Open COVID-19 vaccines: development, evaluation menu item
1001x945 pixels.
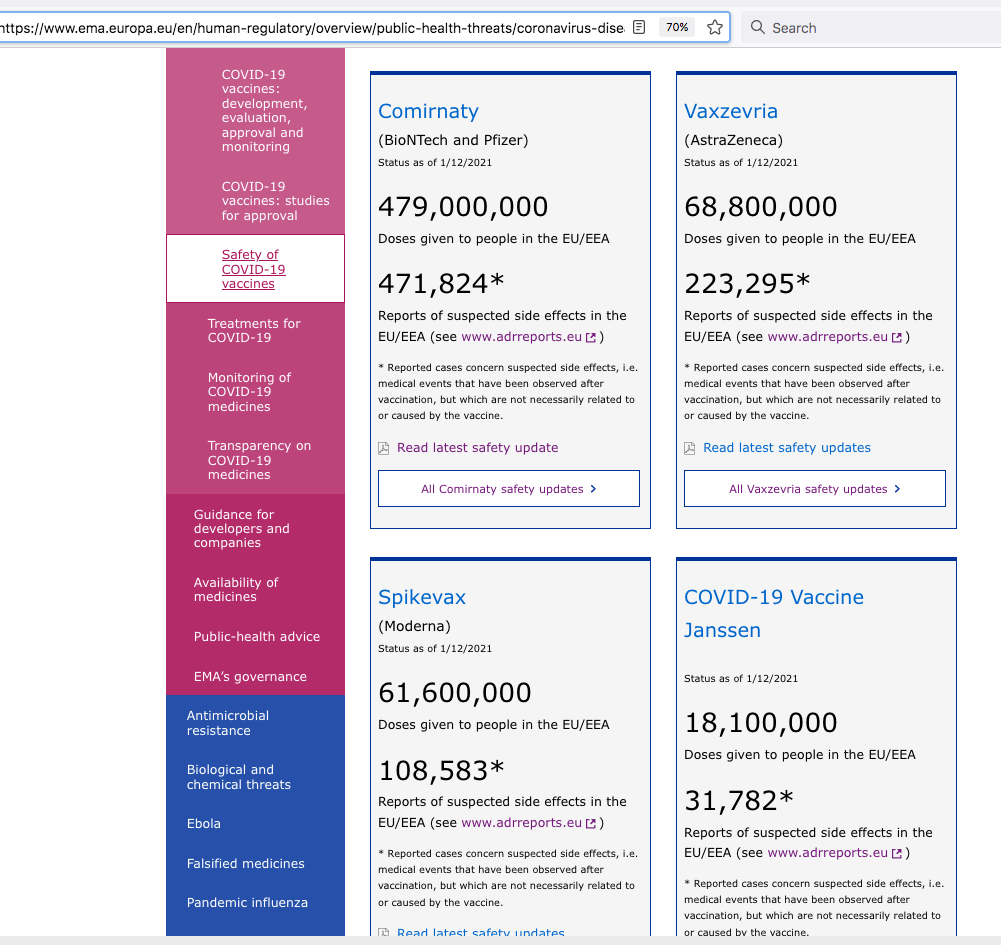(x=264, y=110)
